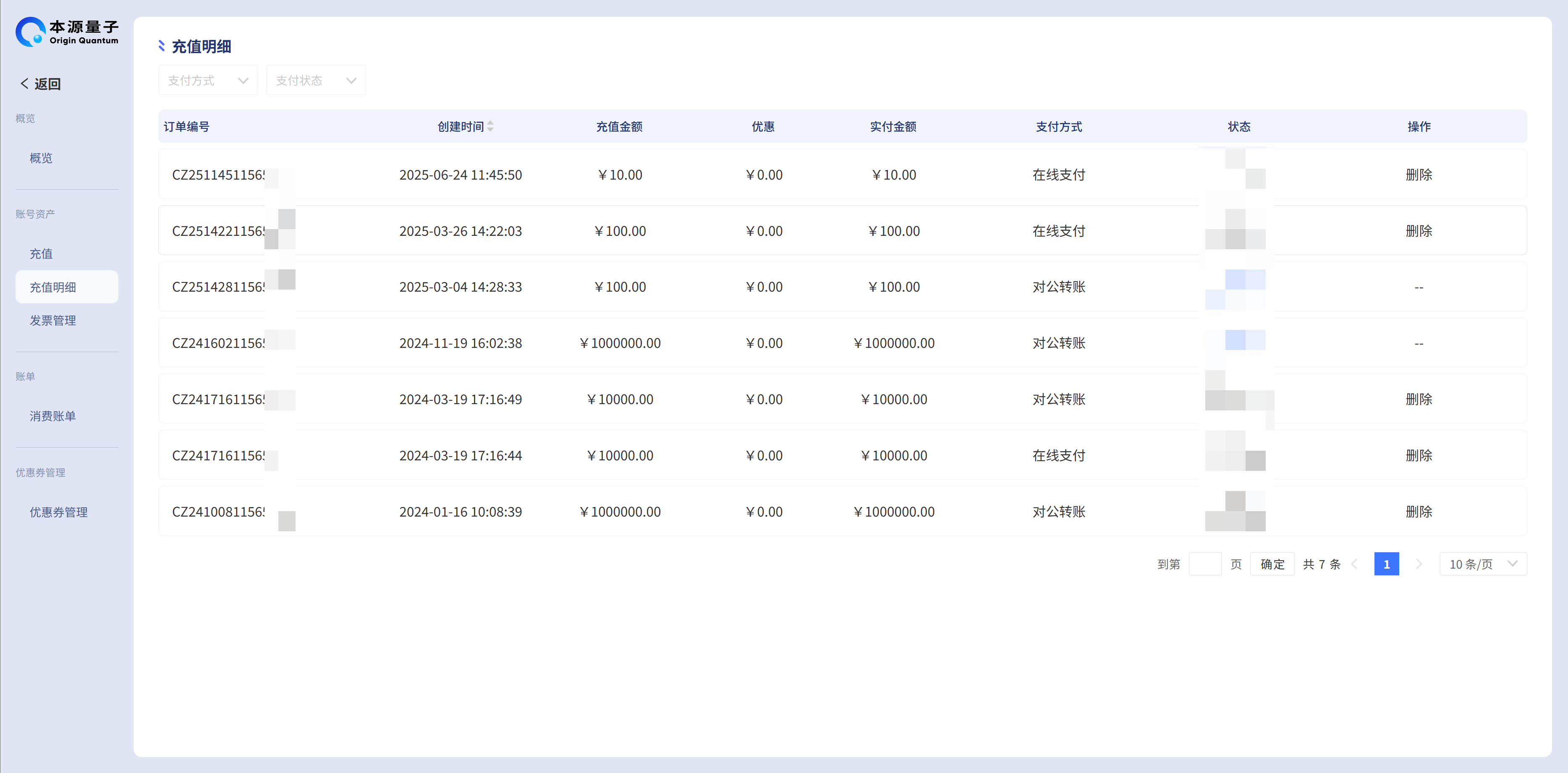This screenshot has height=773, width=1568.
Task: Open 概览 in the sidebar
Action: tap(41, 158)
